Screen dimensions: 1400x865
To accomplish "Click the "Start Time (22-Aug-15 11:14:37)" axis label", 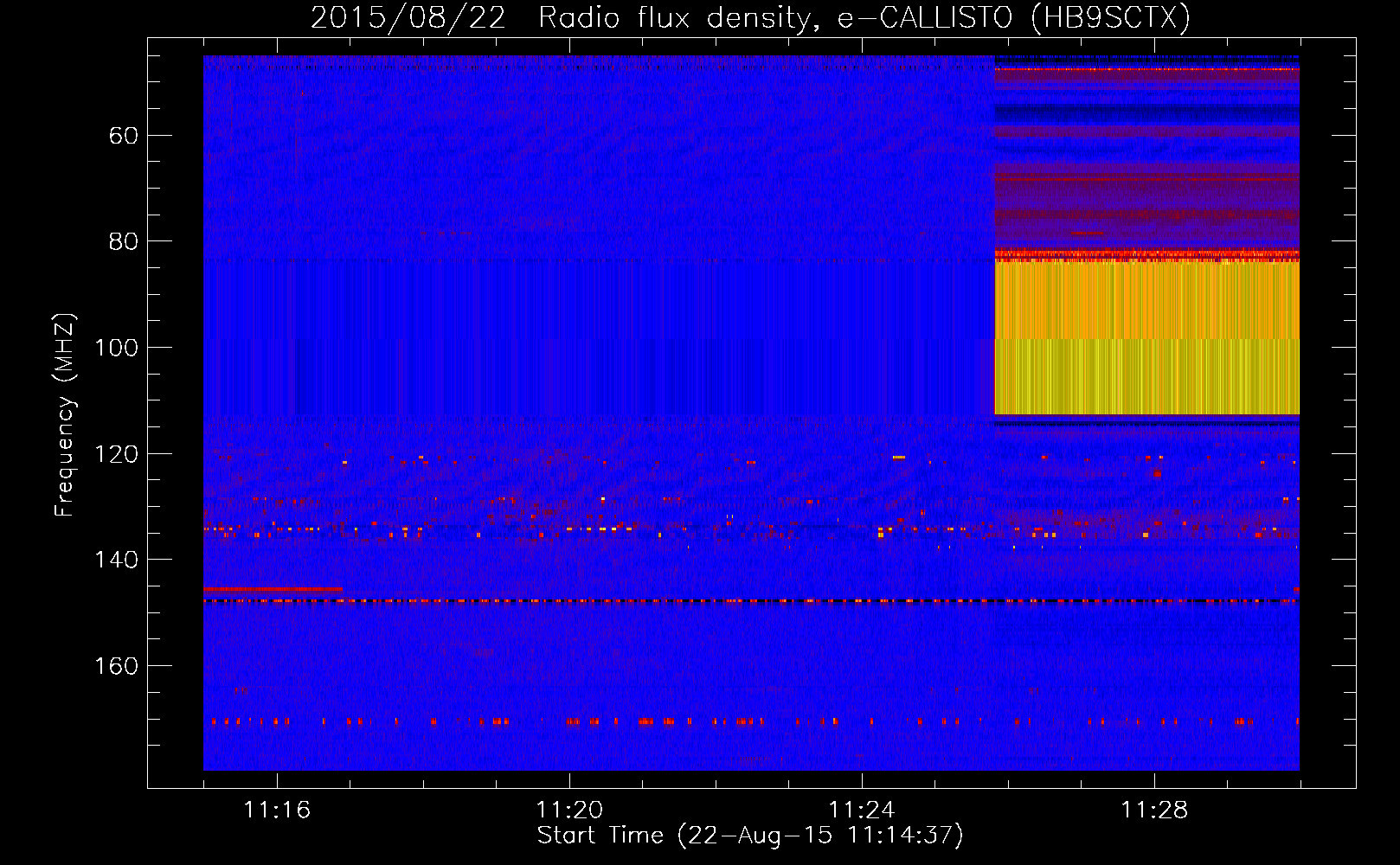I will click(750, 836).
